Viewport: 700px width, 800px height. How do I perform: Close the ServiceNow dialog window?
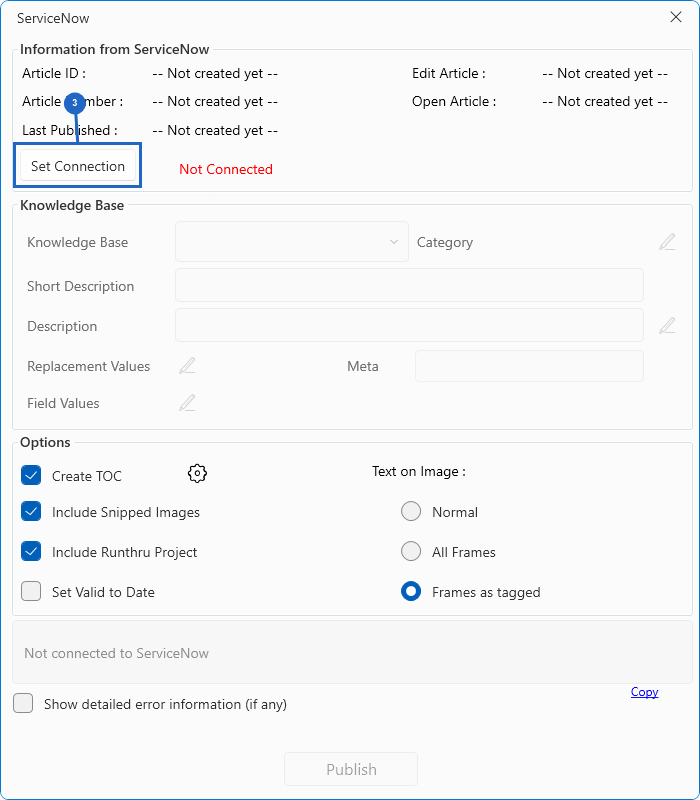[x=675, y=17]
